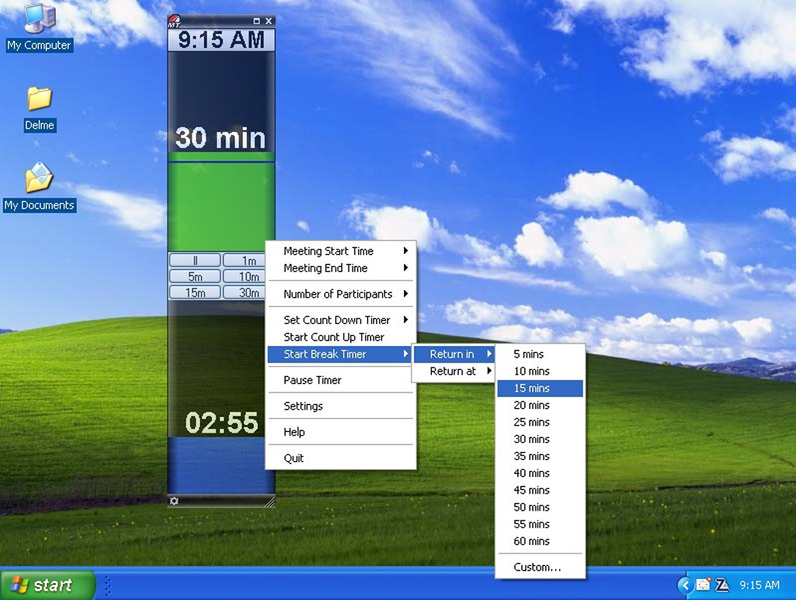Screen dimensions: 796x600
Task: Open Set Count Down Timer submenu
Action: click(x=341, y=320)
